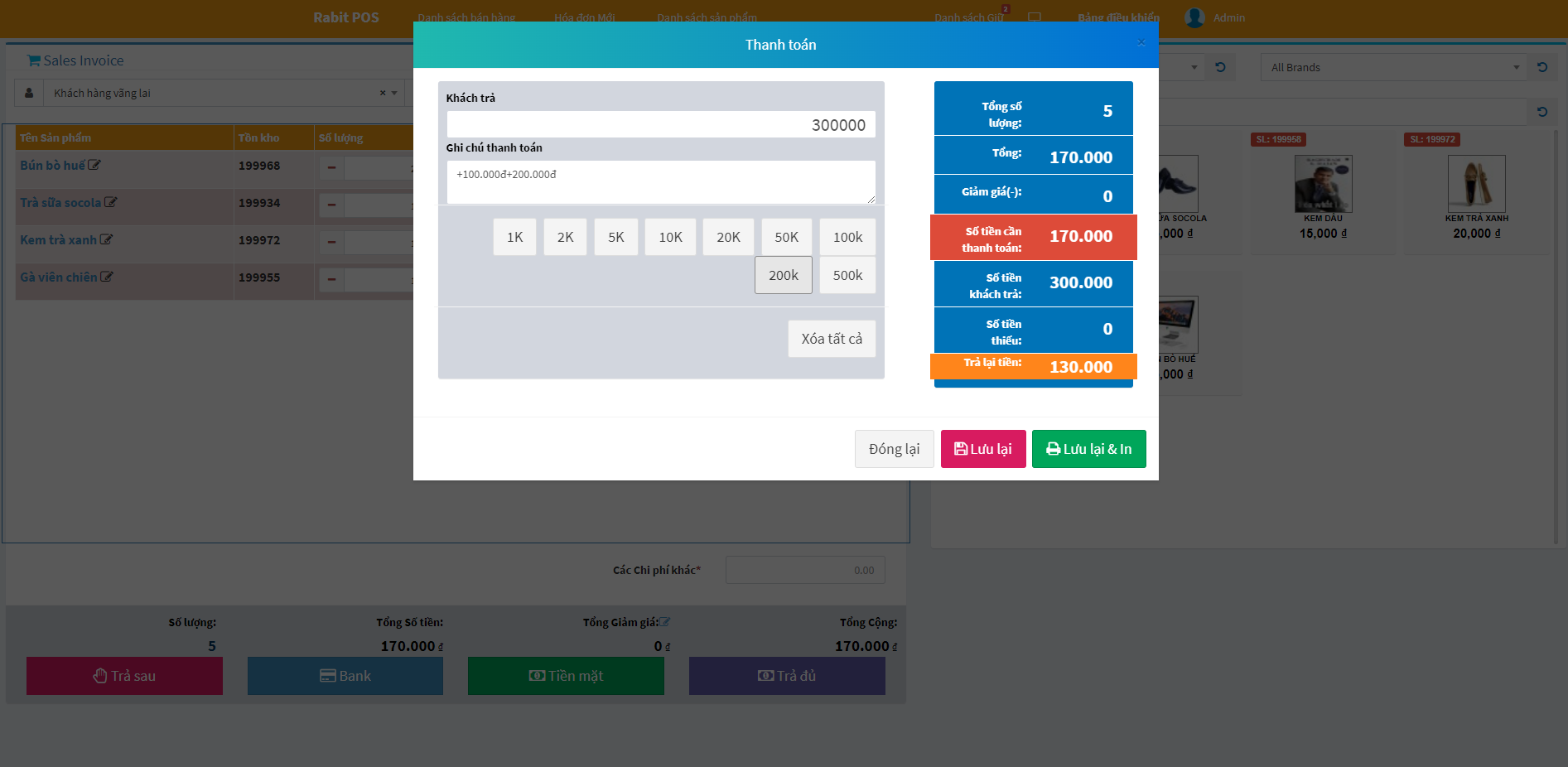Click stock value 199968 for Bún bò huế
This screenshot has height=767, width=1568.
pos(259,166)
